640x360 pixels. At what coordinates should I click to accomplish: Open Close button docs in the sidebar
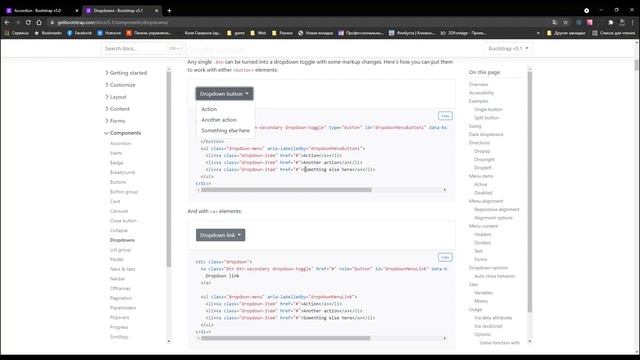click(123, 221)
